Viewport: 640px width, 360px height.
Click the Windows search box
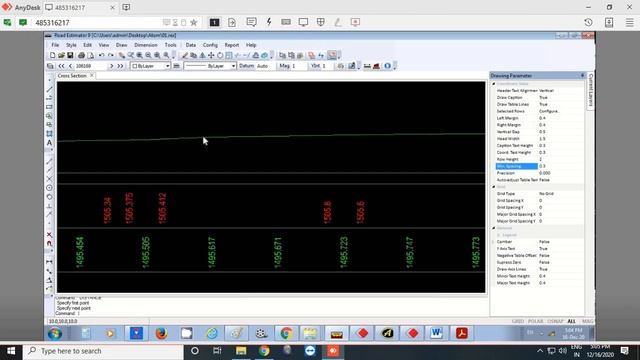(103, 351)
